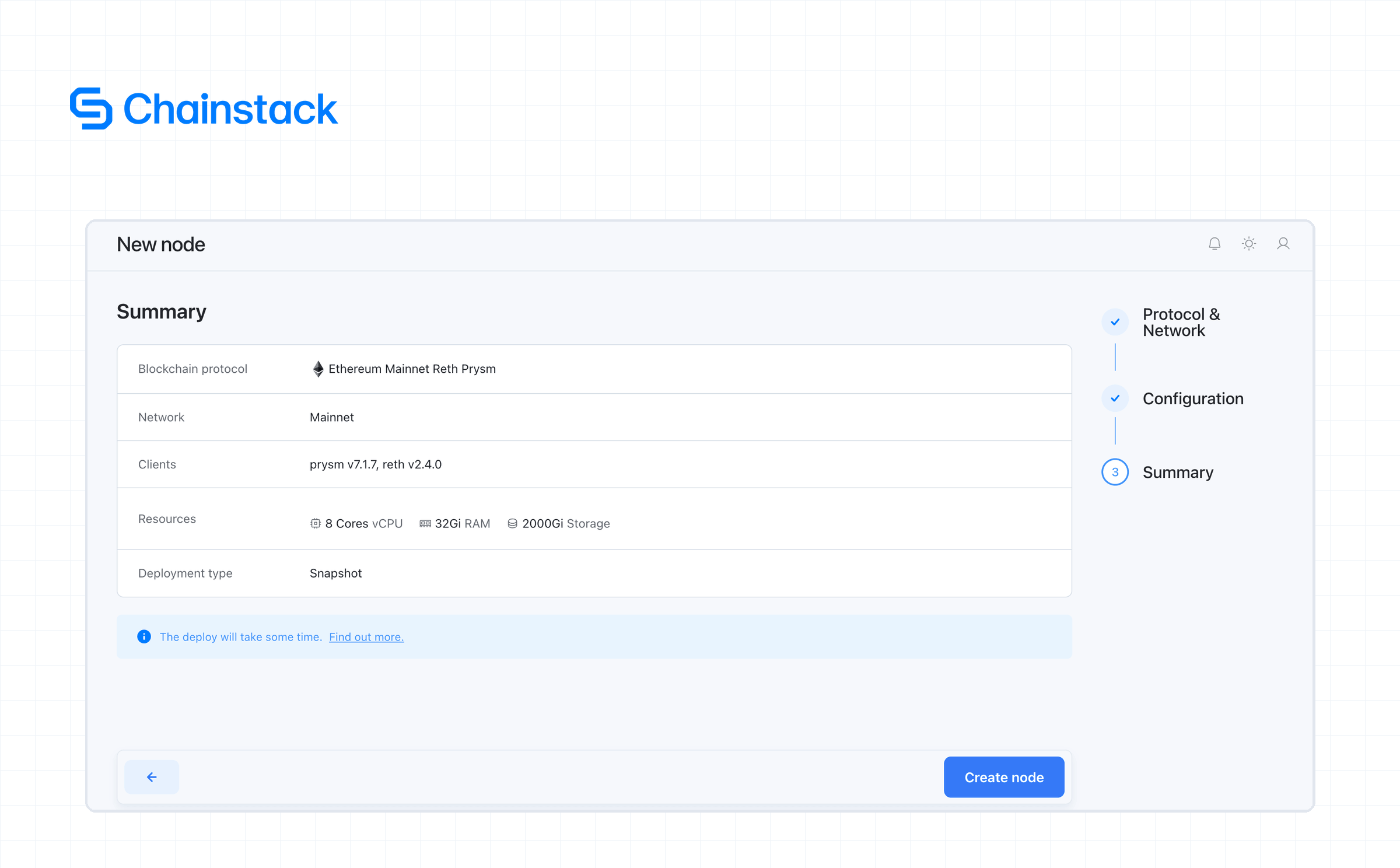
Task: Toggle the light theme sun icon
Action: (1249, 244)
